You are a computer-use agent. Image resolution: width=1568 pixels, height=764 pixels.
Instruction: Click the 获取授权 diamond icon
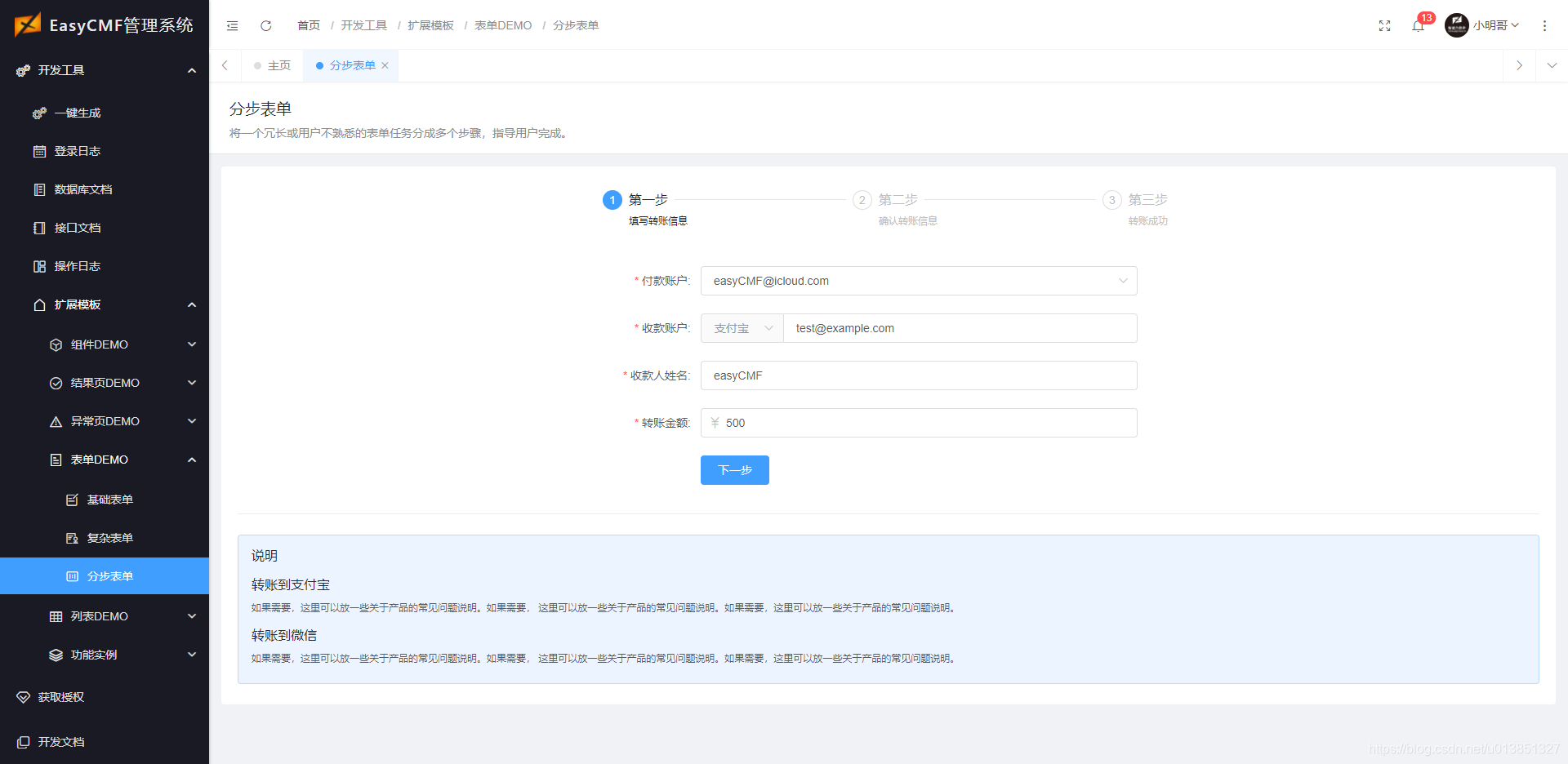click(23, 698)
